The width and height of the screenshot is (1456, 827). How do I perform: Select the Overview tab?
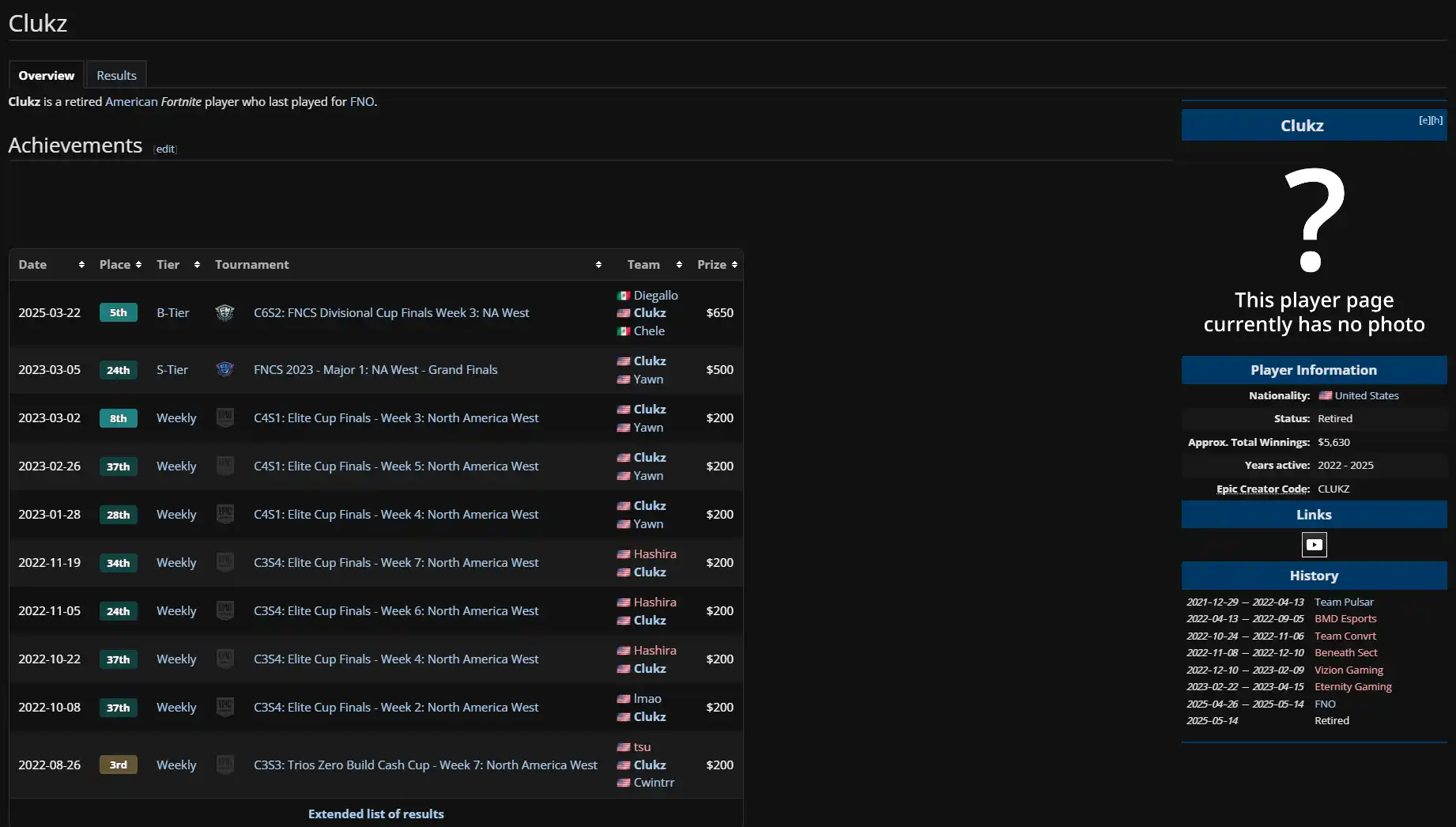(x=47, y=76)
